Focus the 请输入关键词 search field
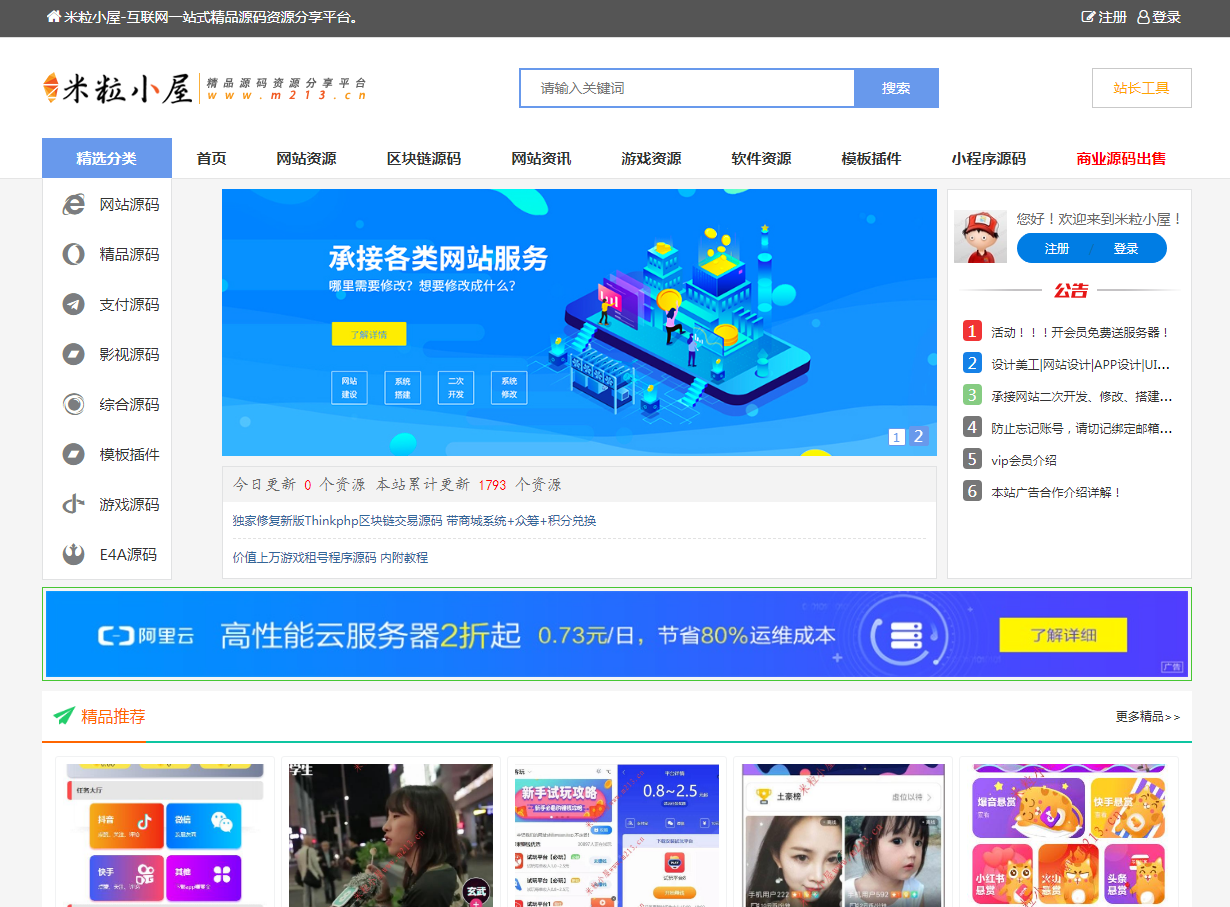1230x907 pixels. 687,88
